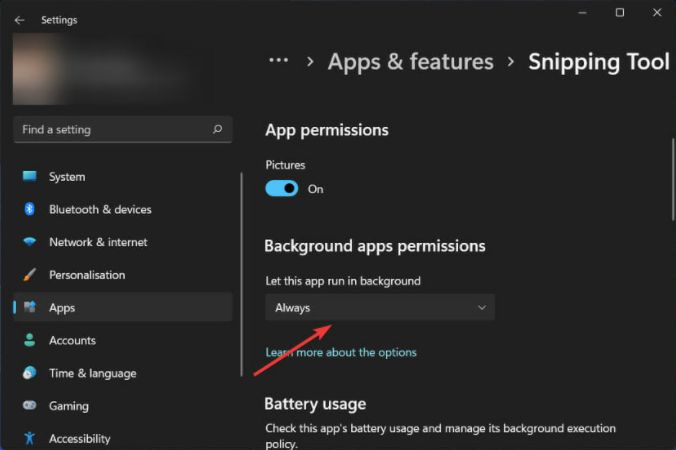The height and width of the screenshot is (450, 676).
Task: Turn off the Pictures permission toggle
Action: coord(282,188)
